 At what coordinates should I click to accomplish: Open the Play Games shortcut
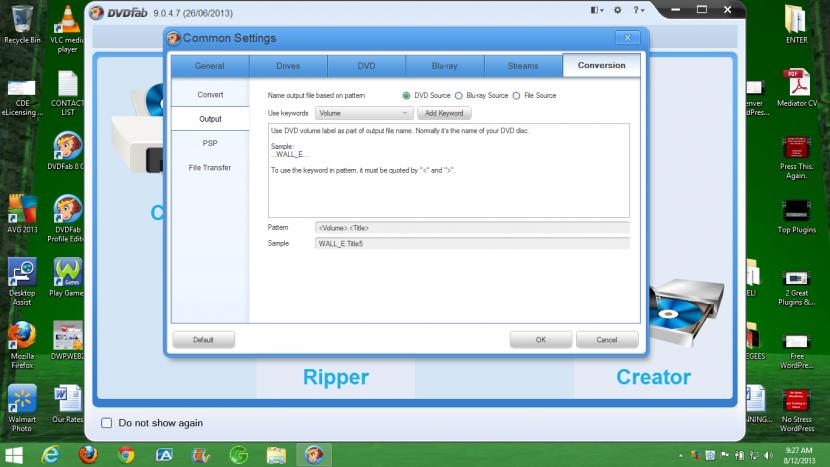pyautogui.click(x=67, y=277)
